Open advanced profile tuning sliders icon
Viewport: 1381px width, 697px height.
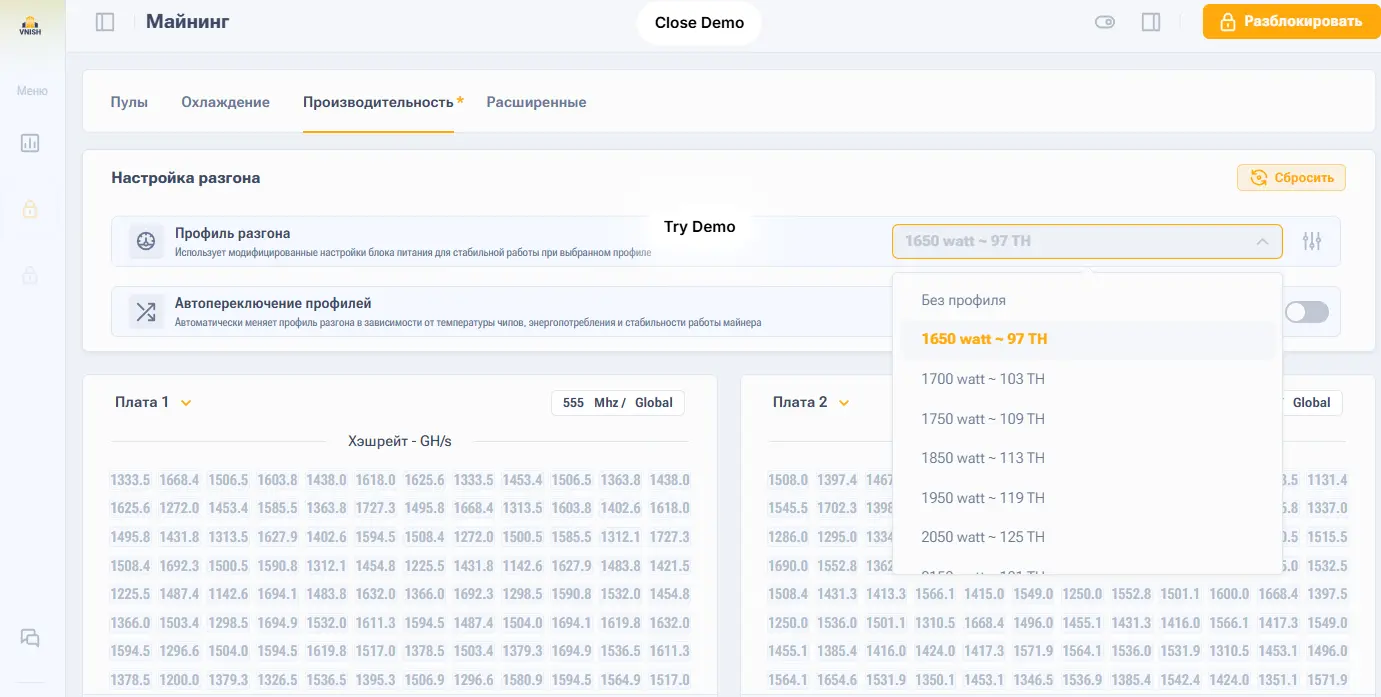click(x=1312, y=241)
